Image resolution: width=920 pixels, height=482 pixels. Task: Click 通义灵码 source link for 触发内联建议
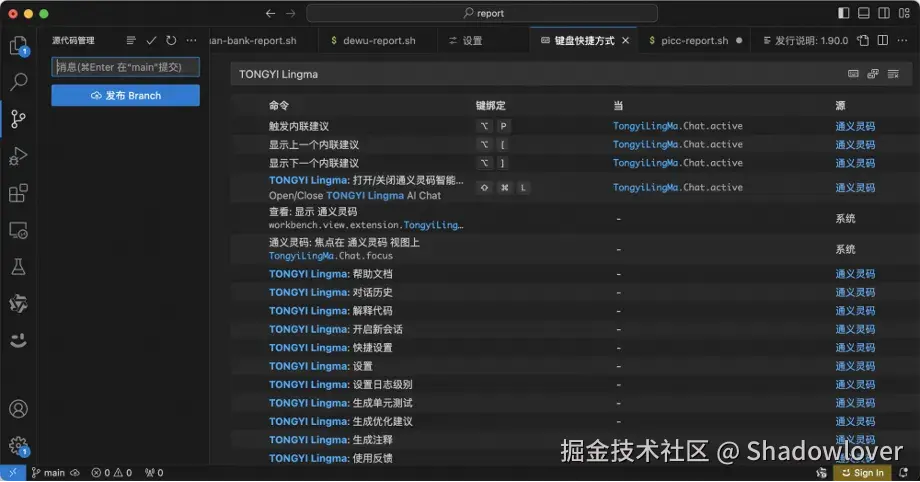[855, 126]
